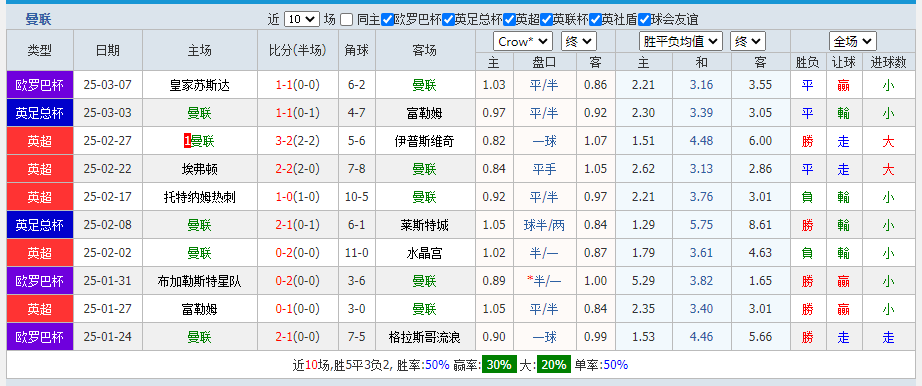The image size is (922, 386).
Task: Click 伊普斯维奇 away team link
Action: [x=425, y=141]
